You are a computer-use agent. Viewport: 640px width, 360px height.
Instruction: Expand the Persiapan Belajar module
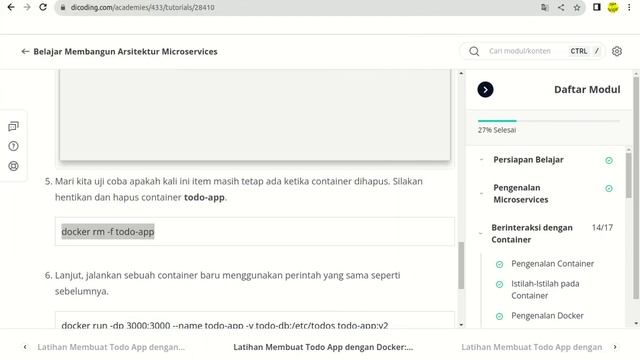(x=528, y=160)
